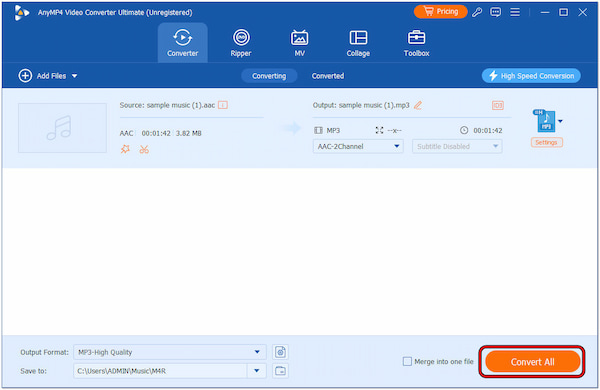Click the pencil rename output icon
The width and height of the screenshot is (600, 390).
[418, 105]
